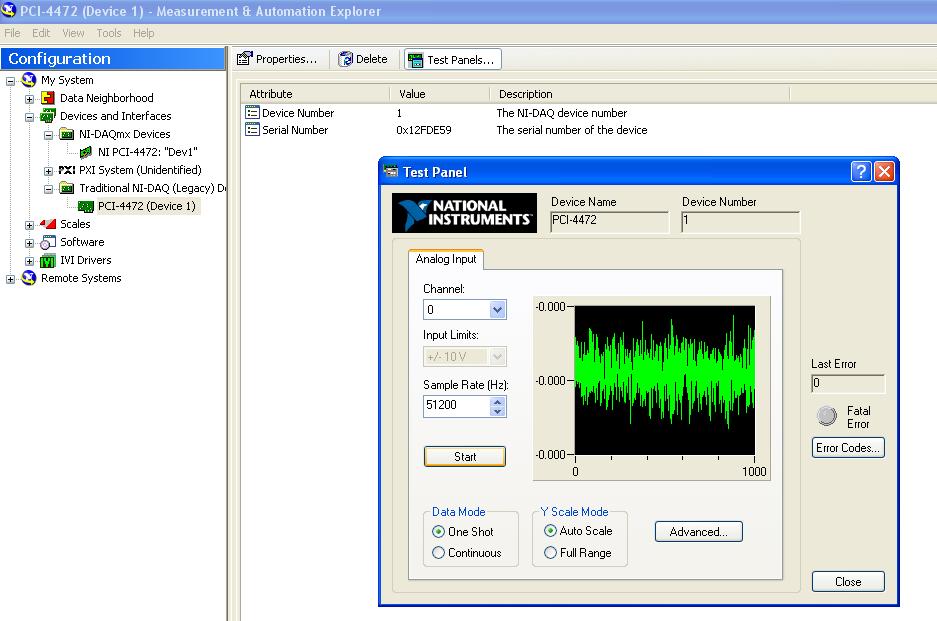
Task: Expand the Software node
Action: click(29, 243)
